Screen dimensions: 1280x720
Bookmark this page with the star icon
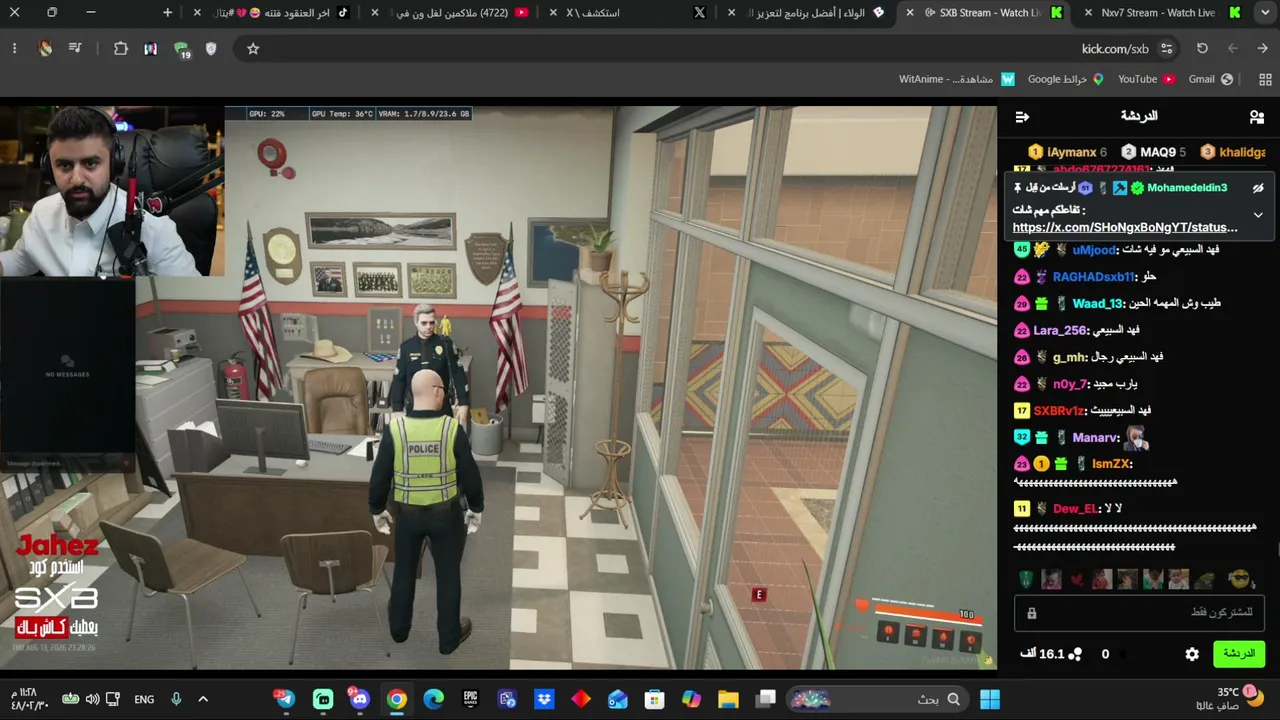[253, 49]
